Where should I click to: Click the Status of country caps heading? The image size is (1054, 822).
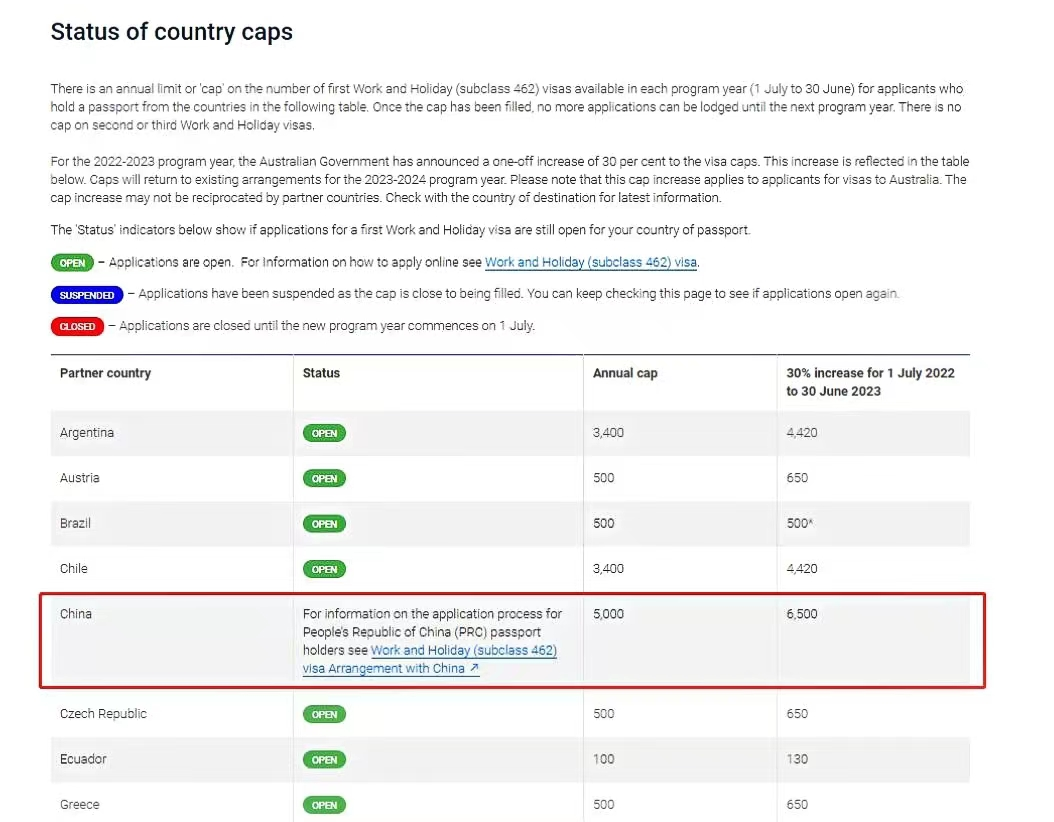pos(171,32)
